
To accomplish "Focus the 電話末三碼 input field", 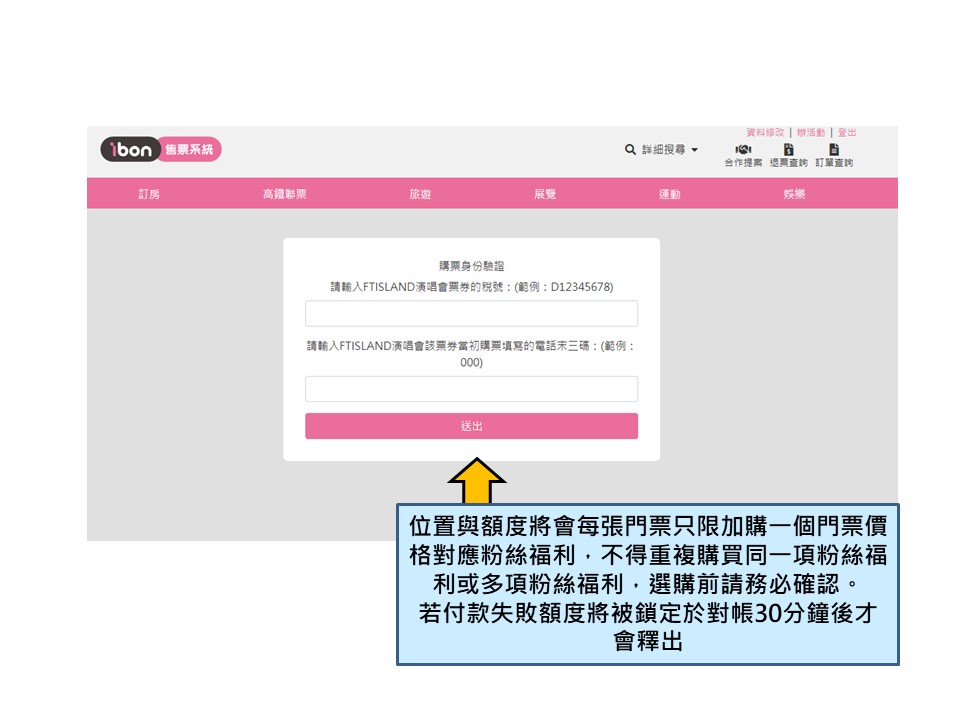I will tap(471, 389).
